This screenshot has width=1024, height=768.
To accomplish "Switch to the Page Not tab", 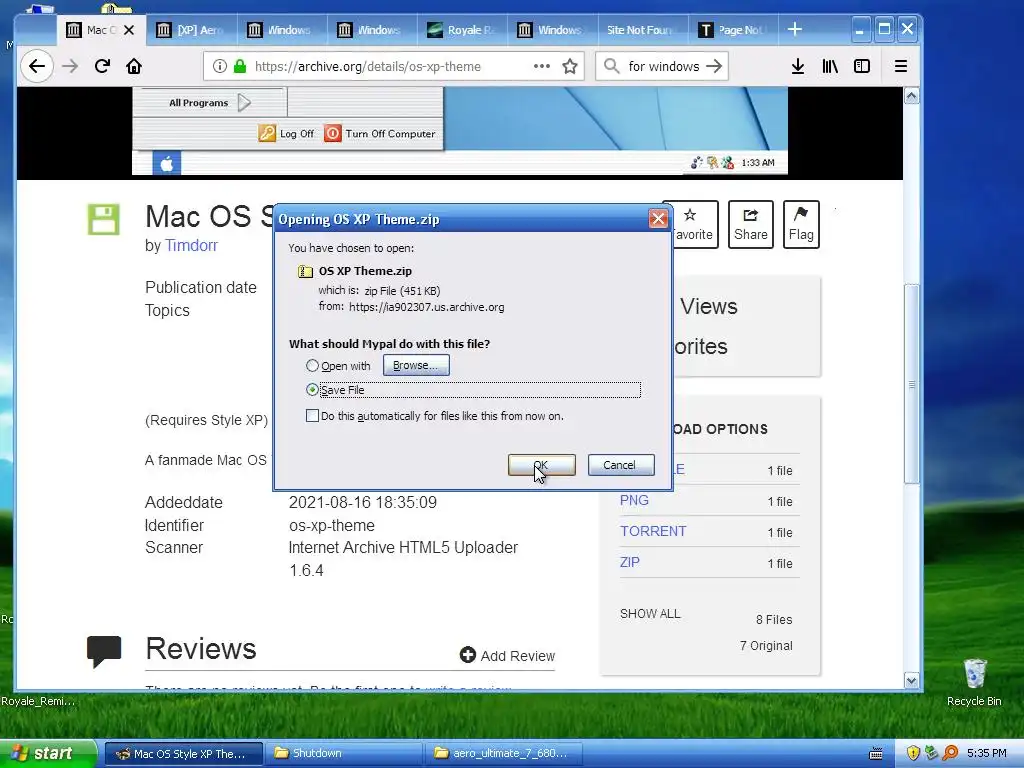I will tap(731, 30).
